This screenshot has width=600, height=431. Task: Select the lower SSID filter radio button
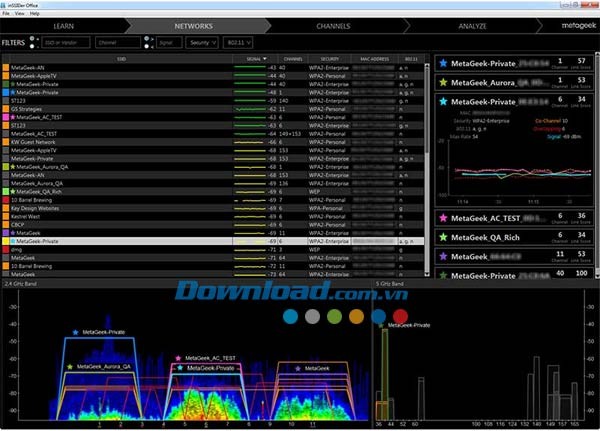[32, 47]
